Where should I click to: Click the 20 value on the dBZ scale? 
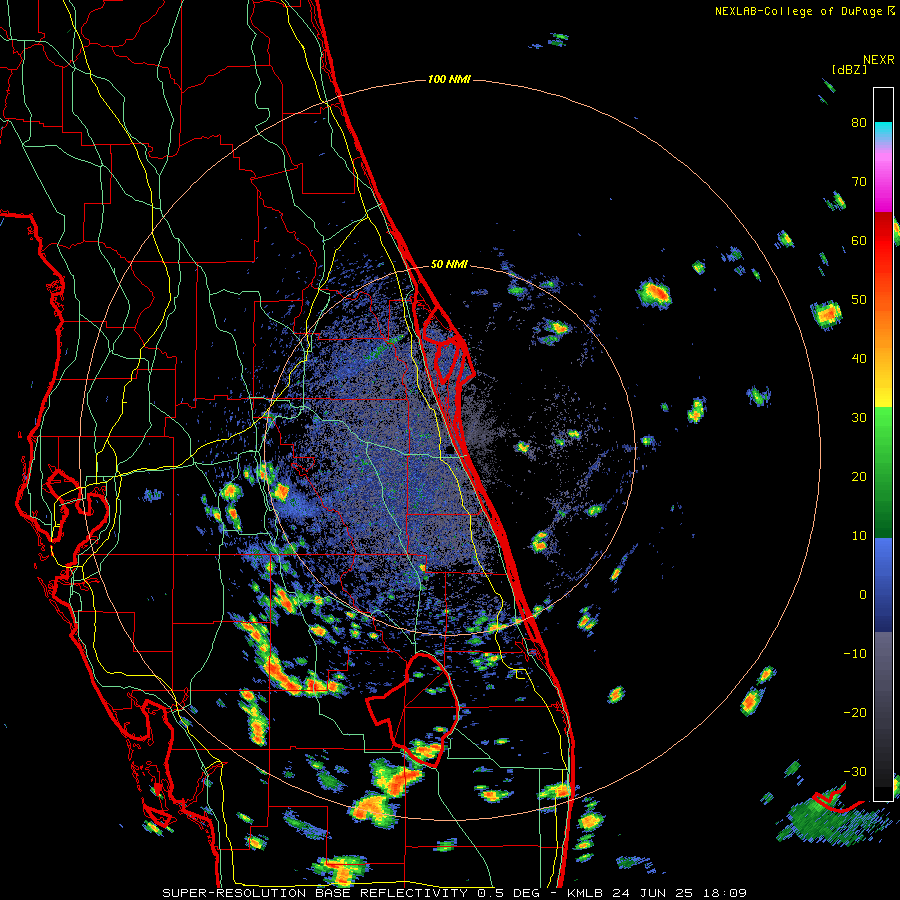click(x=859, y=477)
